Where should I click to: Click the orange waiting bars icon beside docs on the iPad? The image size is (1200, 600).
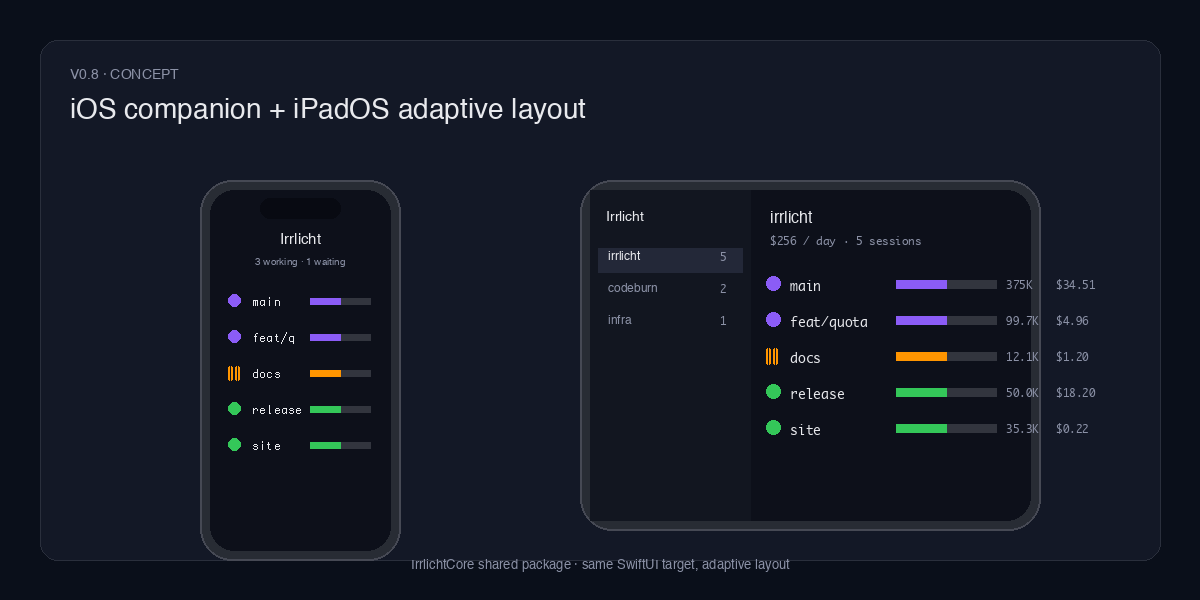pos(772,356)
